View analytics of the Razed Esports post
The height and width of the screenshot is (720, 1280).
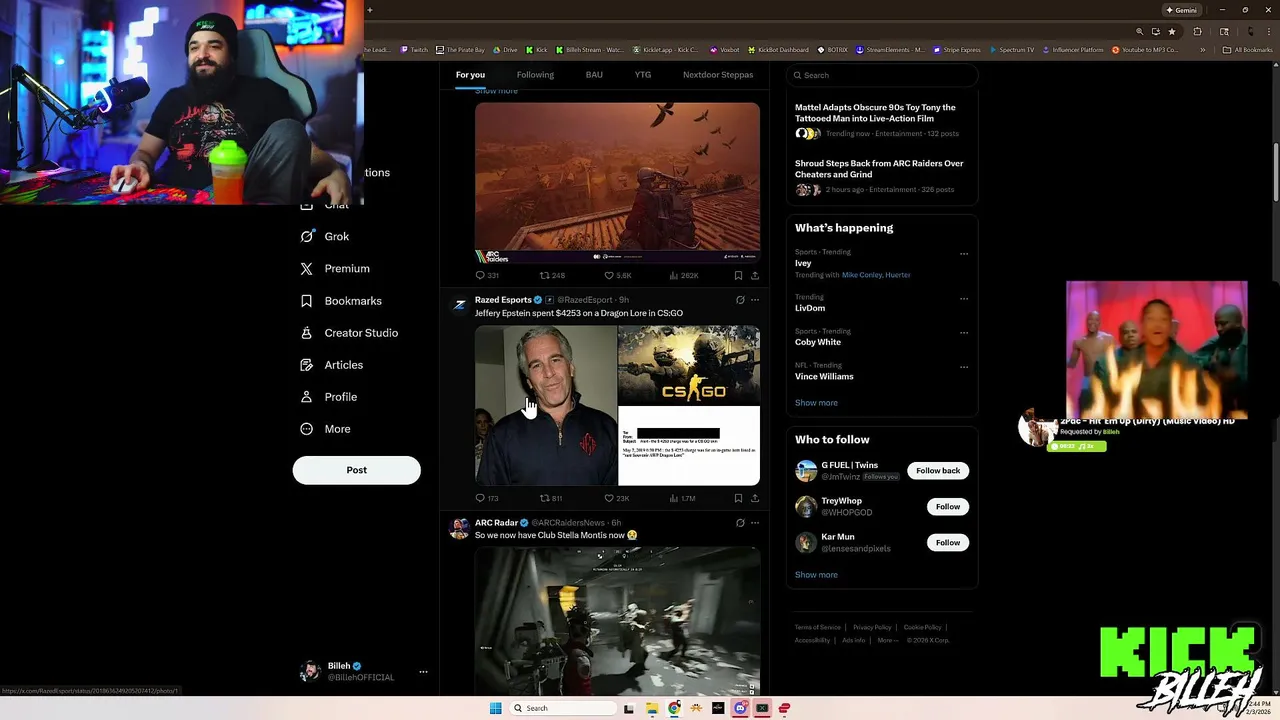pos(683,498)
